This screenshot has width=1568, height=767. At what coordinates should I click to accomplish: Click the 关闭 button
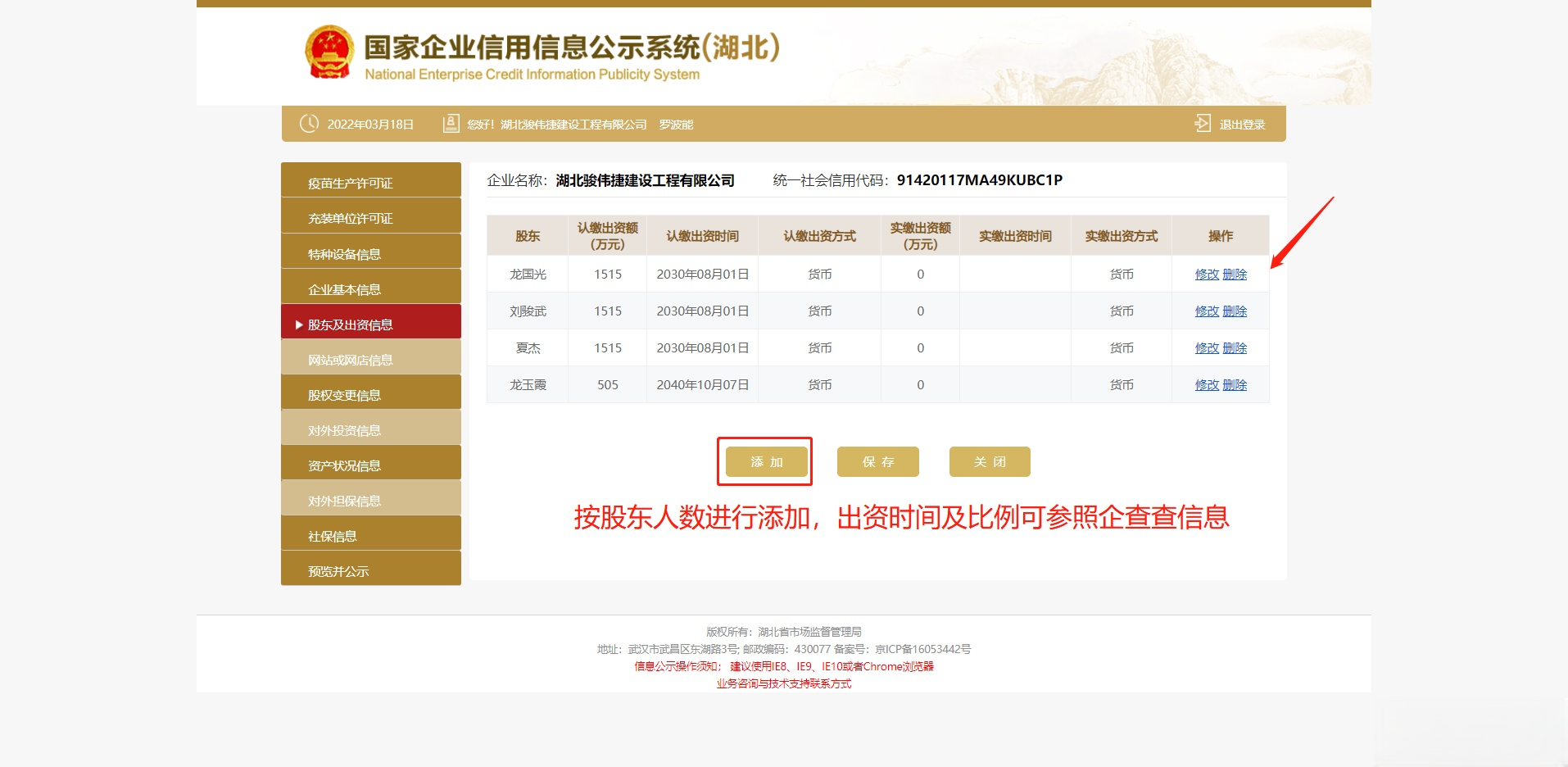pyautogui.click(x=990, y=461)
